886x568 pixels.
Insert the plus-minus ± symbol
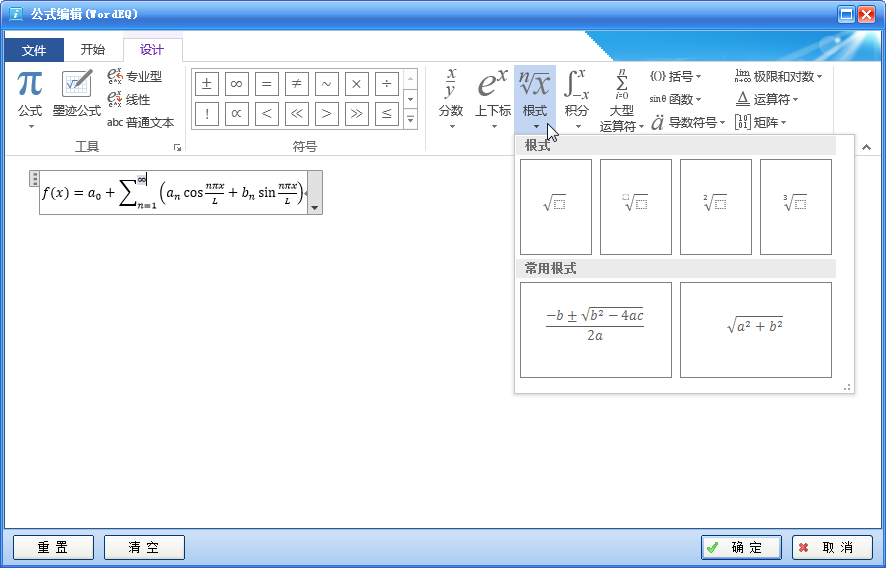click(207, 84)
